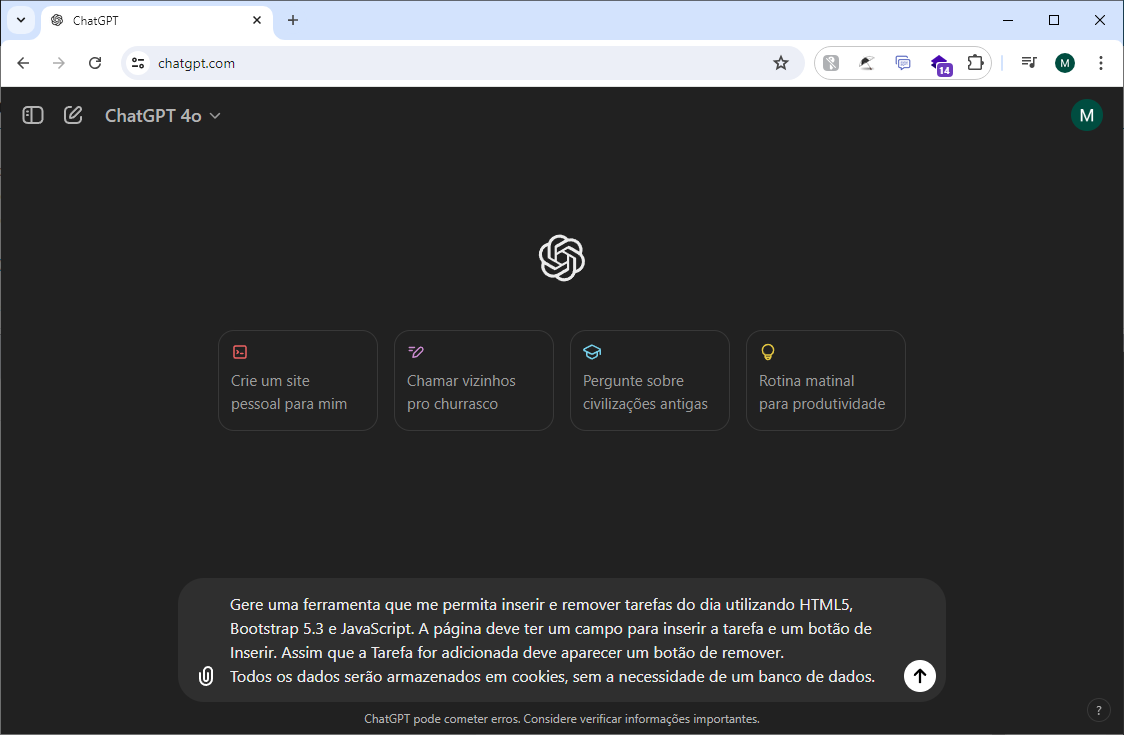Open the help question mark button
The width and height of the screenshot is (1124, 735).
[1098, 711]
